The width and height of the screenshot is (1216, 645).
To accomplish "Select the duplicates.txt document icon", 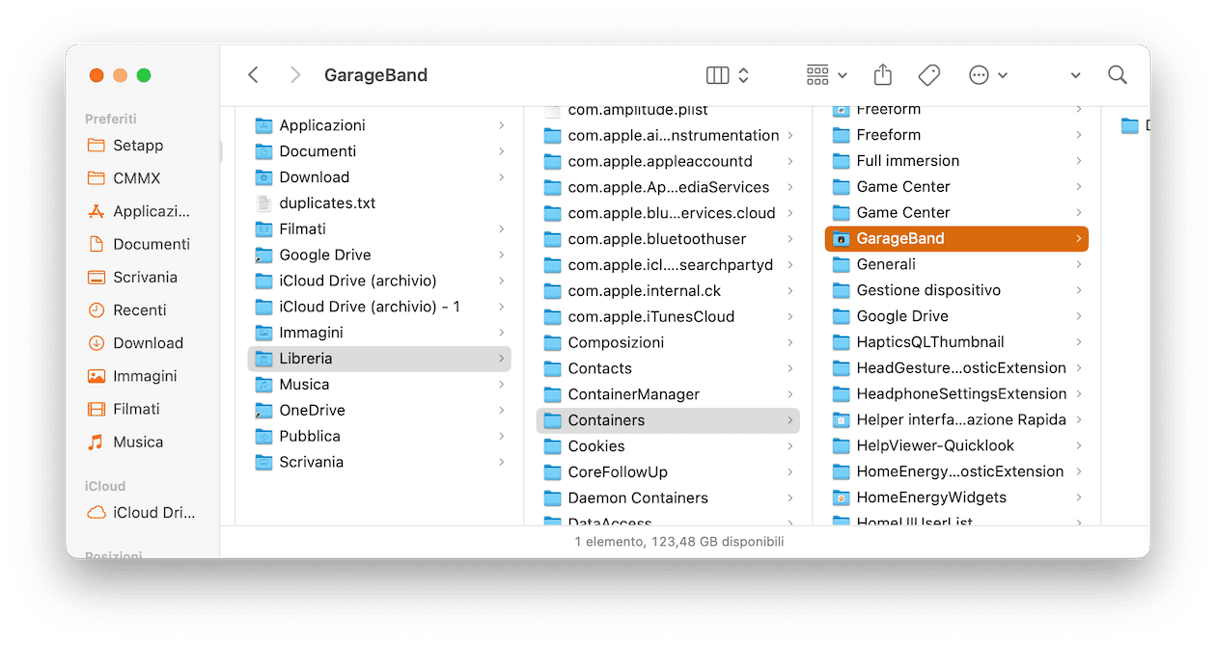I will (x=264, y=203).
